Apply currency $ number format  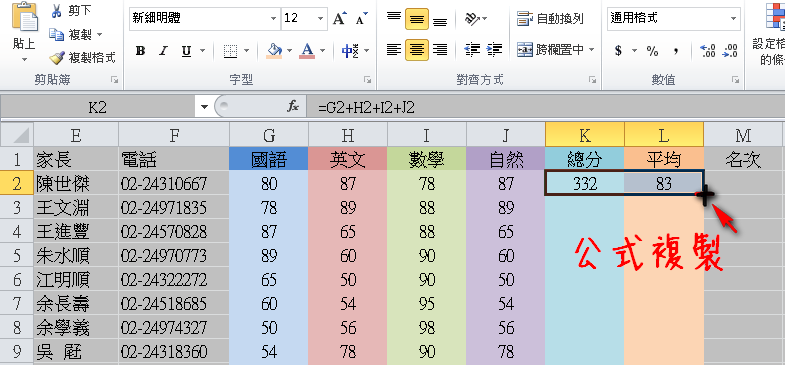click(618, 51)
